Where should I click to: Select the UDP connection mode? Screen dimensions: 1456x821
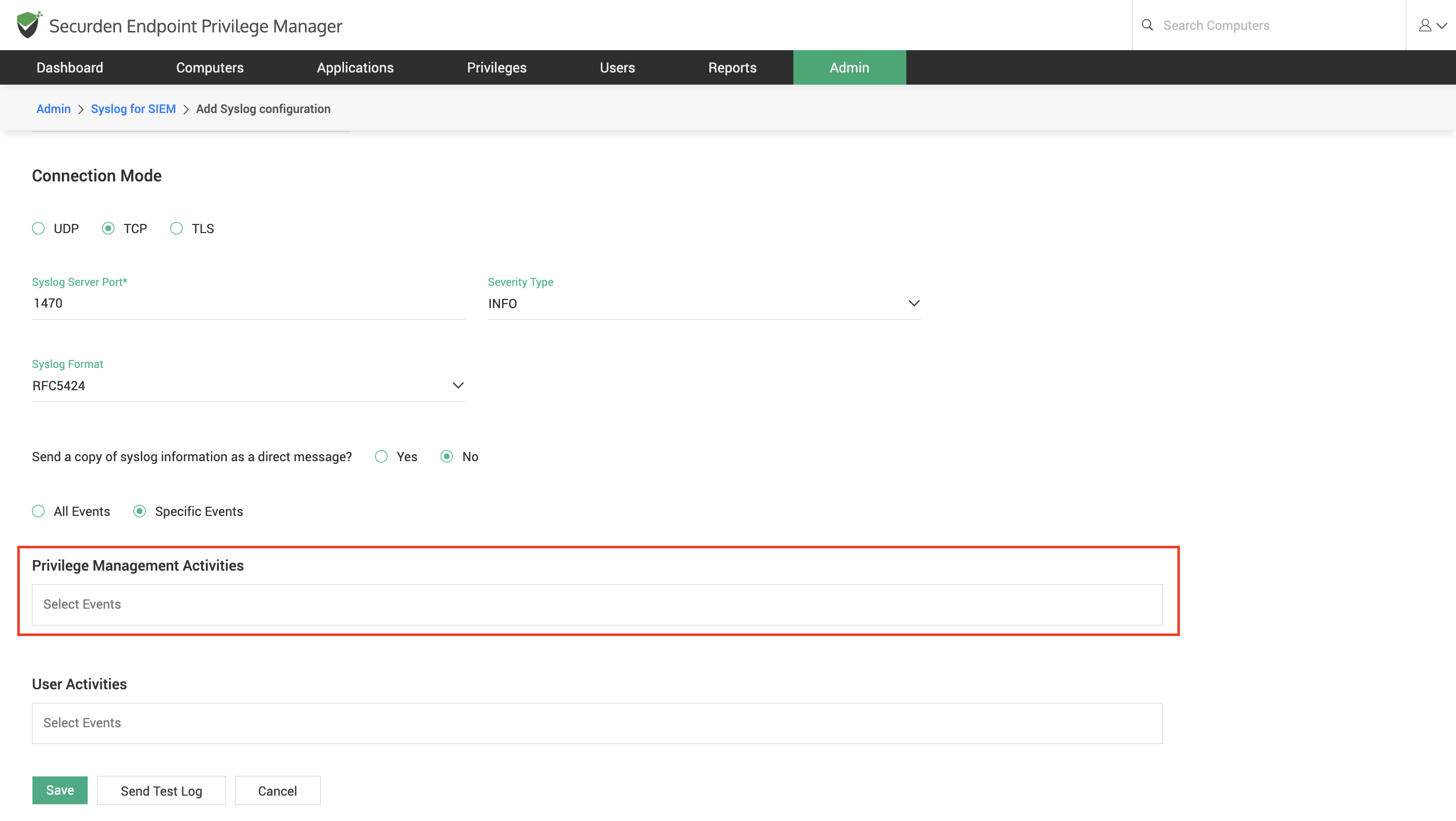point(39,229)
